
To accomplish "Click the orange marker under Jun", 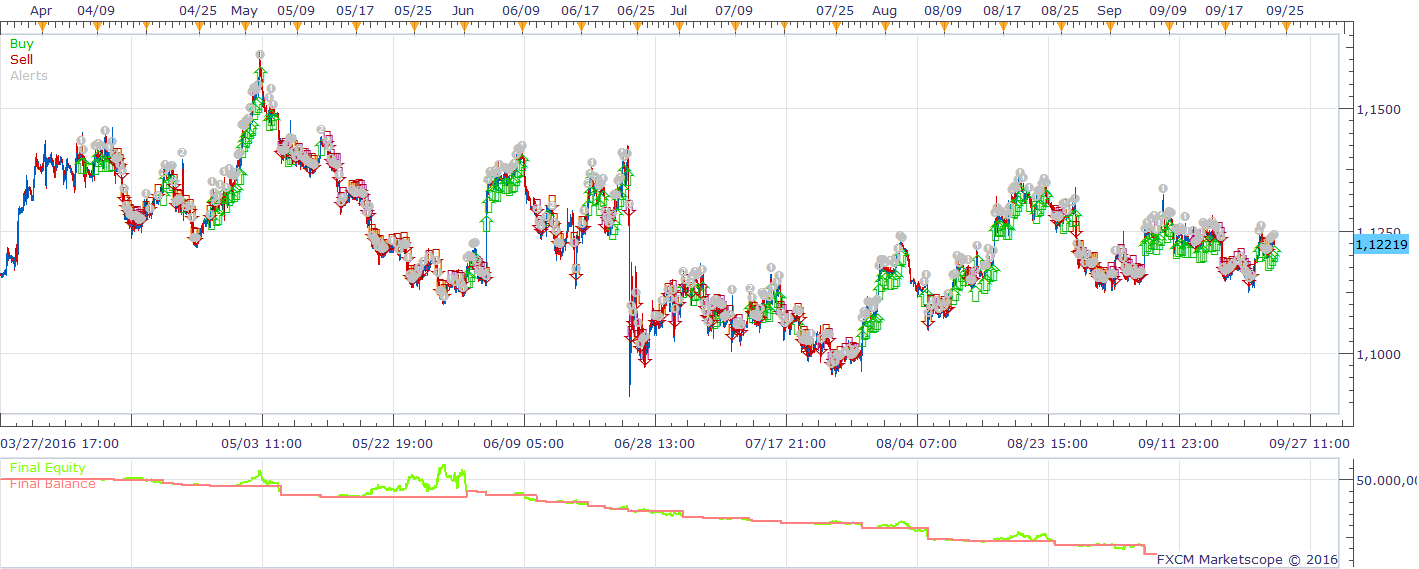I will tap(462, 26).
